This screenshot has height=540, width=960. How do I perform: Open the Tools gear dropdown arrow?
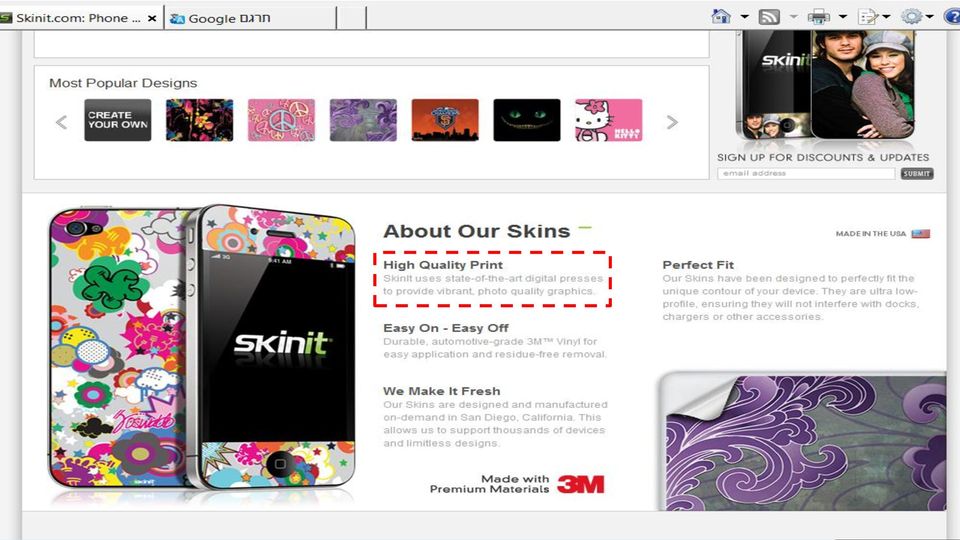click(x=929, y=17)
